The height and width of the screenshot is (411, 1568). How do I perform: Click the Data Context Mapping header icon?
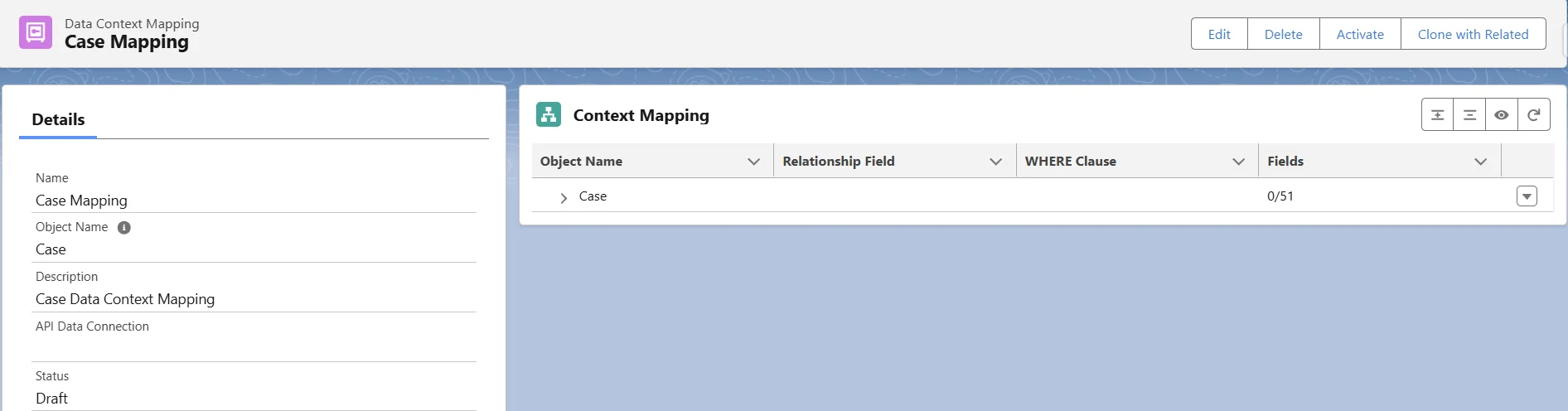[x=36, y=33]
